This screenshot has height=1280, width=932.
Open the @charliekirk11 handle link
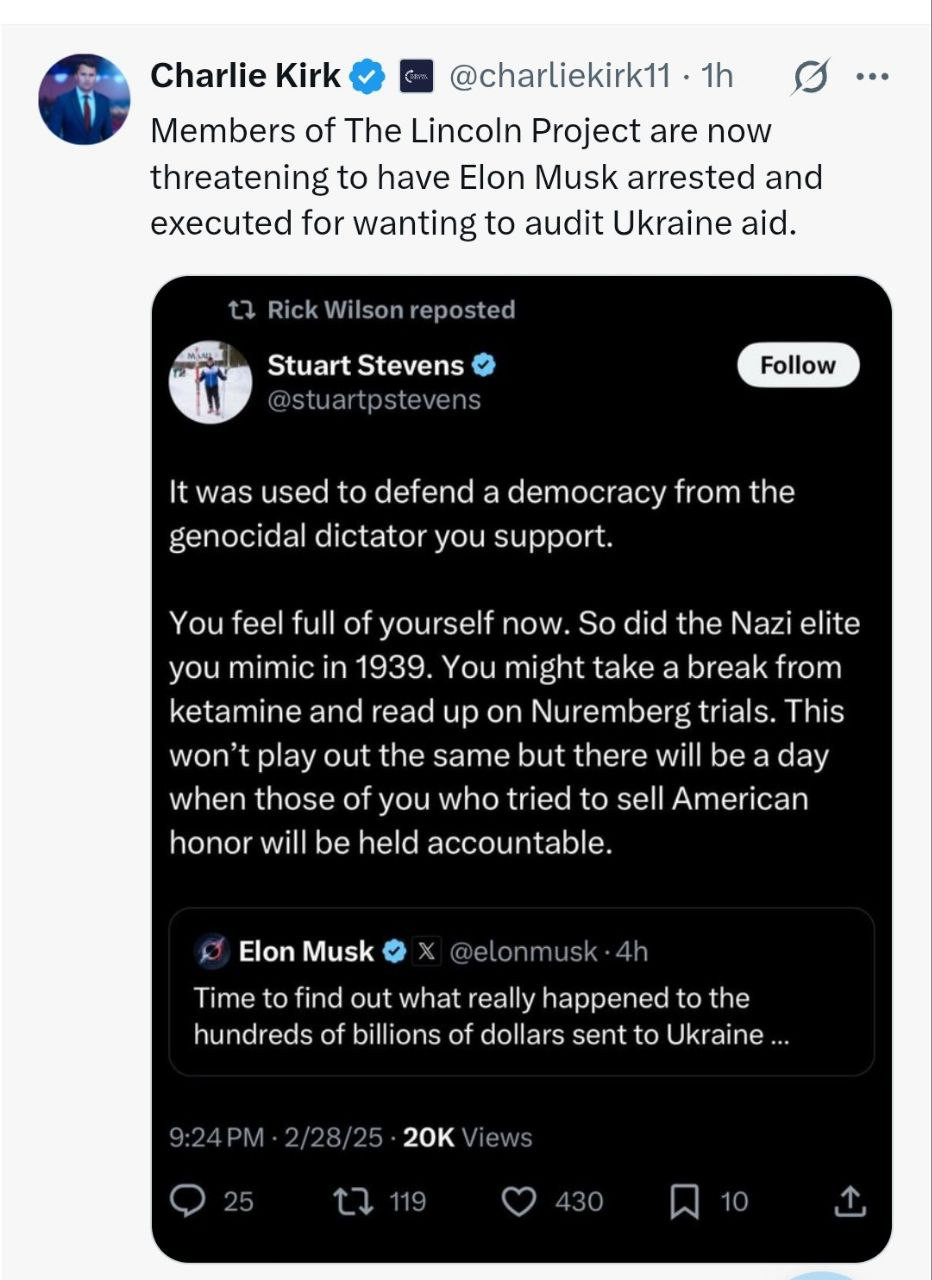pos(561,76)
